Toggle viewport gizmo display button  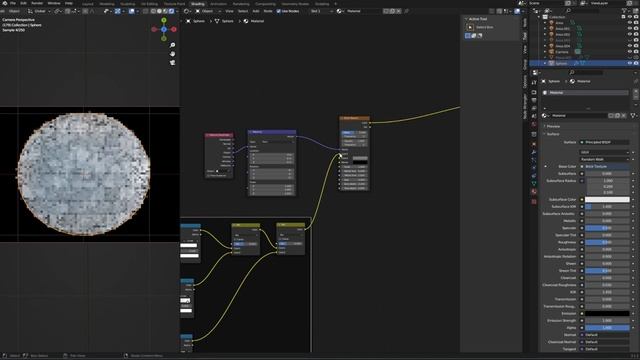(x=118, y=11)
